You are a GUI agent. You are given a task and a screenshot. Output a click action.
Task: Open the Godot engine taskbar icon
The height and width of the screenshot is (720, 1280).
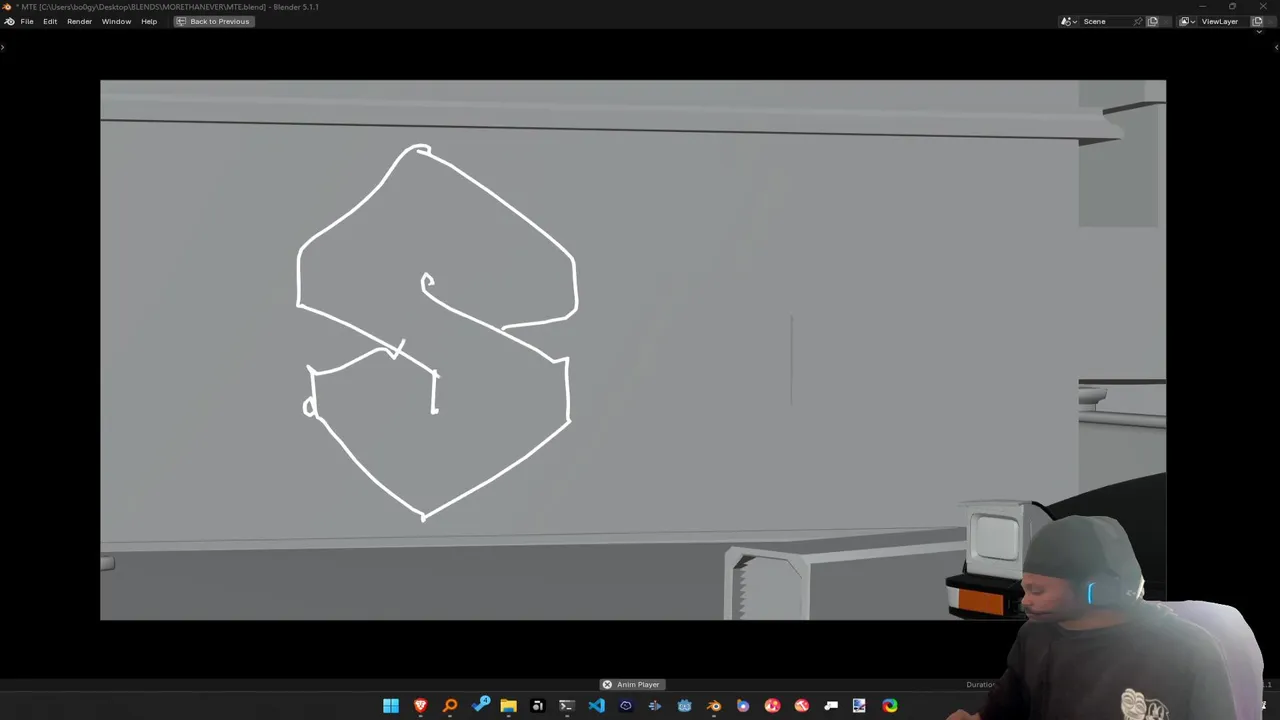684,706
